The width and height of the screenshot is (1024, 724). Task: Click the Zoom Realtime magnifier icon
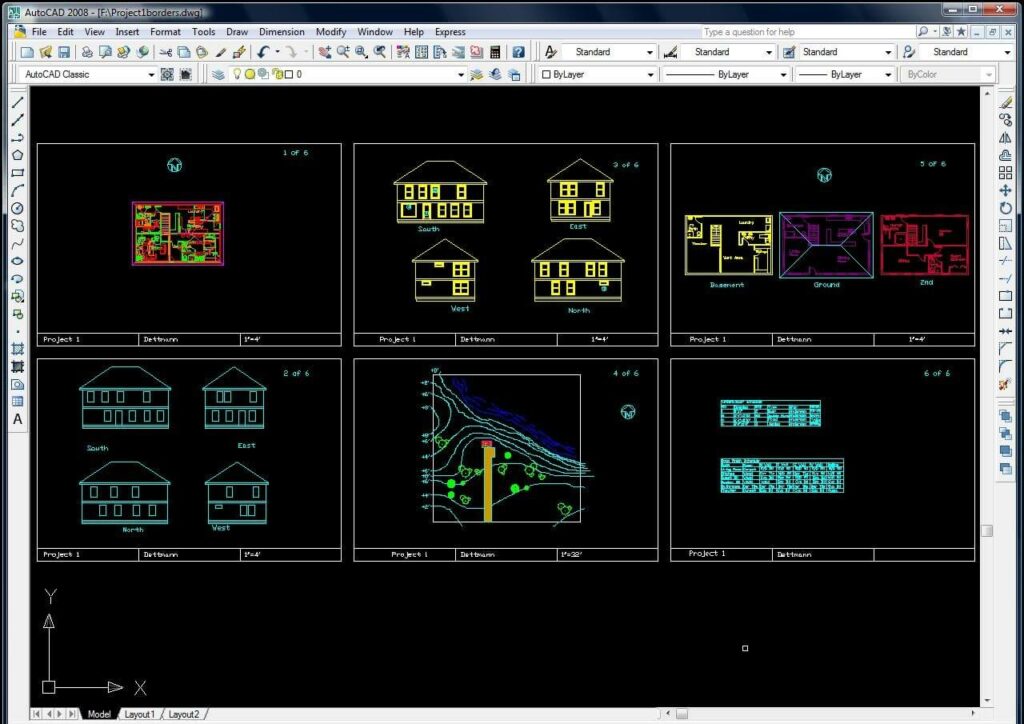point(343,52)
